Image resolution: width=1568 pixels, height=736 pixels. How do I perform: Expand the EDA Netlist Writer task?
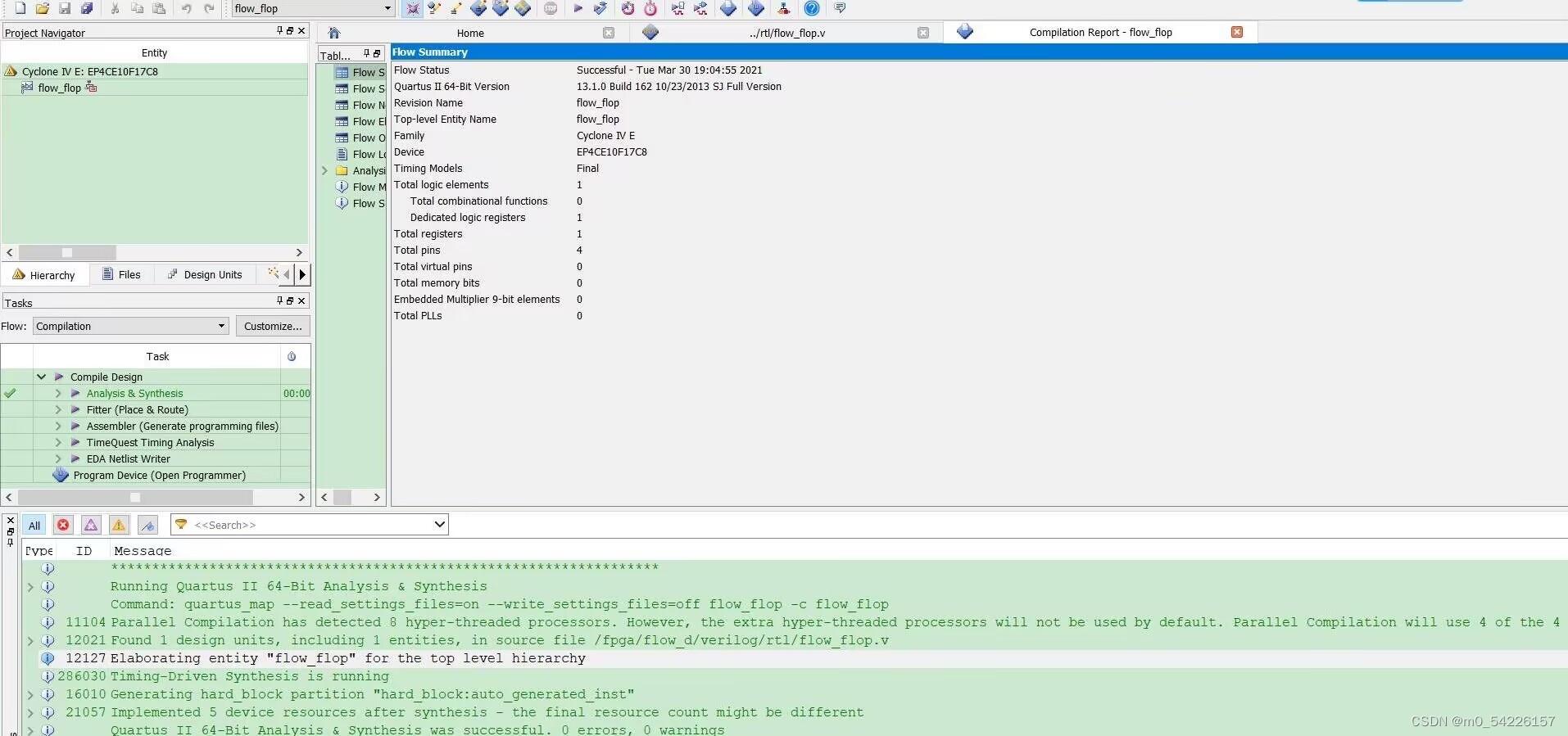58,458
